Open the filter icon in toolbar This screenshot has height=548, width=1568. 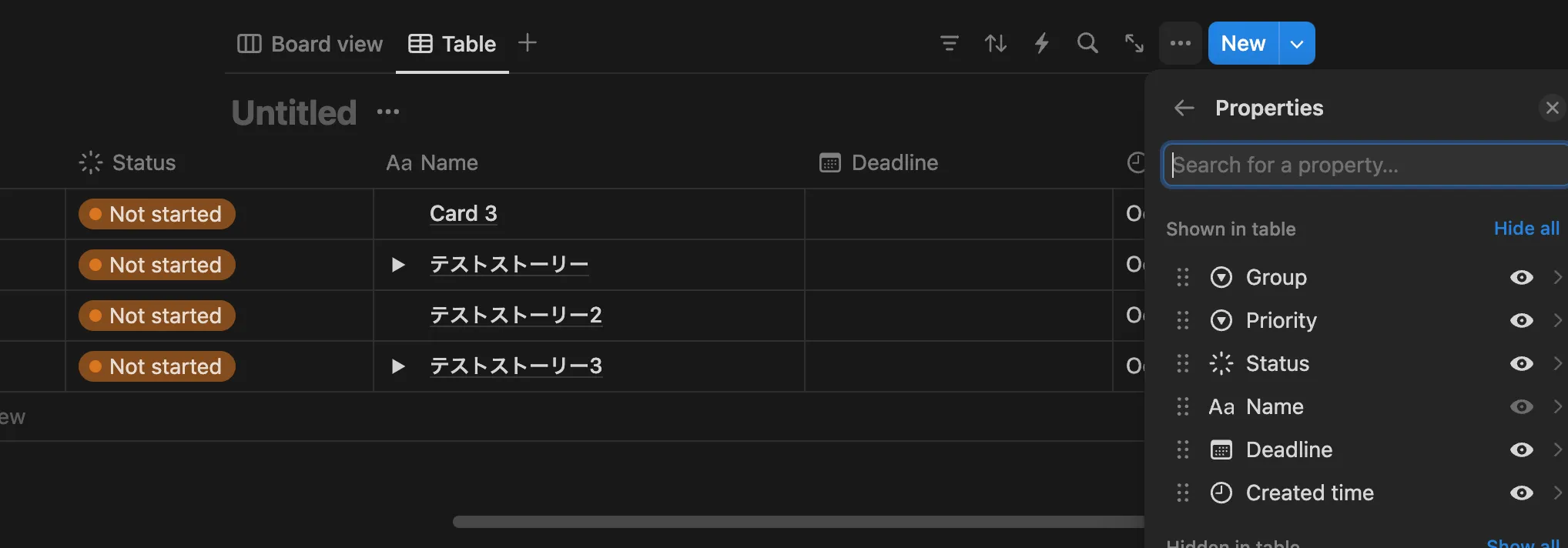[x=950, y=43]
